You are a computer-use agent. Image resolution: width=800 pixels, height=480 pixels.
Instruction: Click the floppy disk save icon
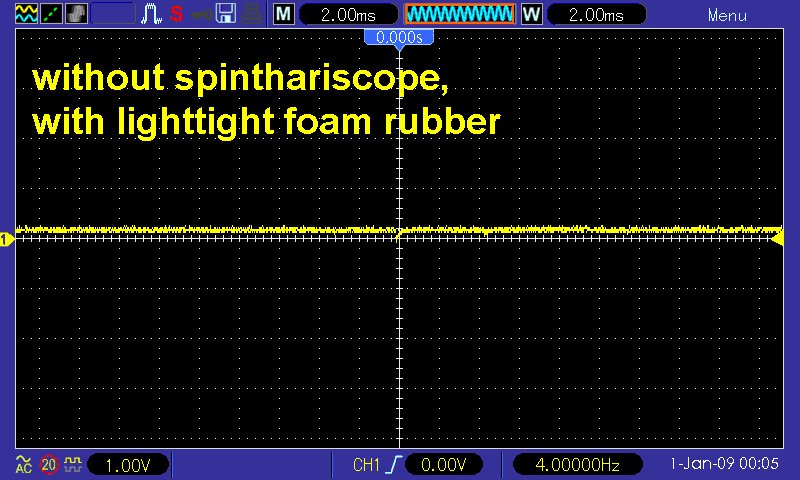226,15
